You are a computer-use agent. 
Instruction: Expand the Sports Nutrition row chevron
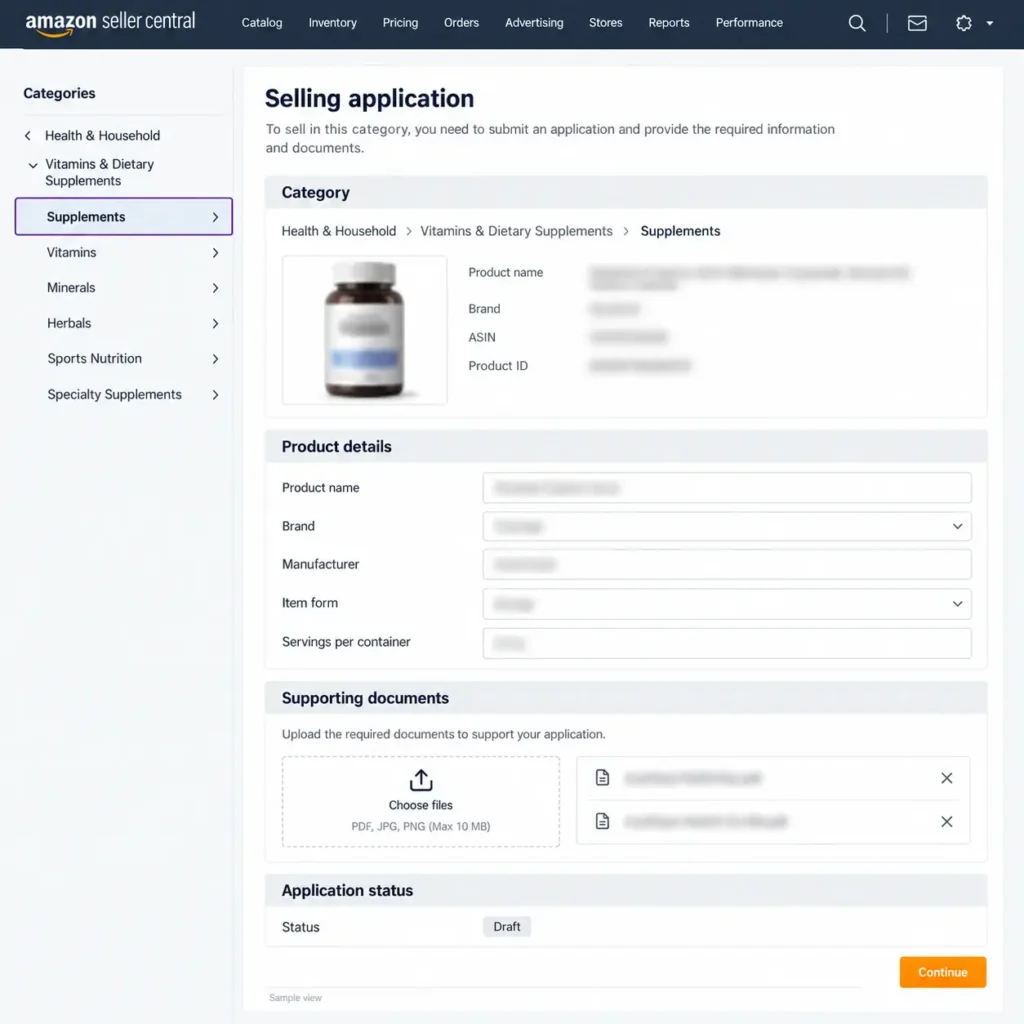(216, 359)
